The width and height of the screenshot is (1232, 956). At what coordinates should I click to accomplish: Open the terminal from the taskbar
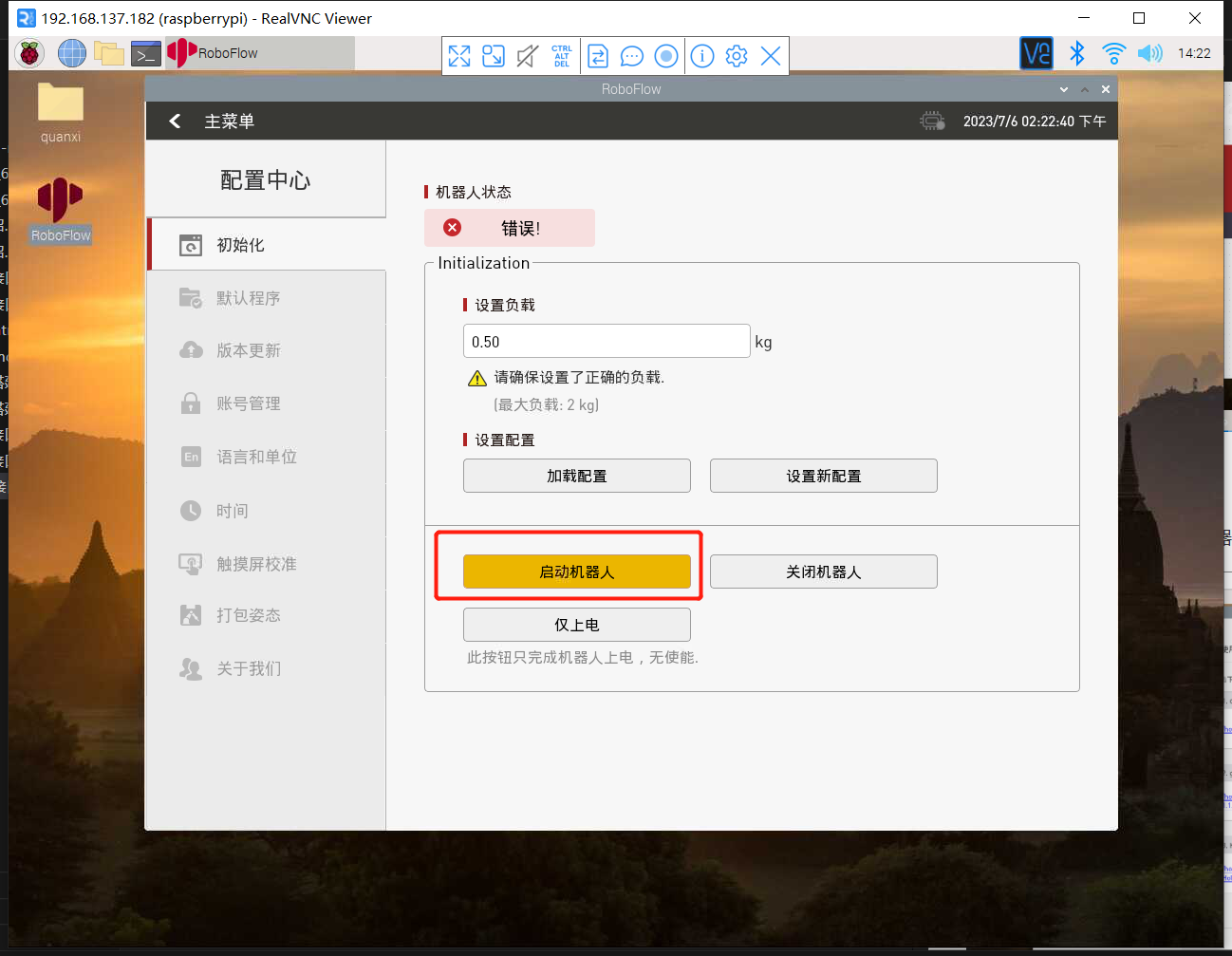click(x=145, y=53)
